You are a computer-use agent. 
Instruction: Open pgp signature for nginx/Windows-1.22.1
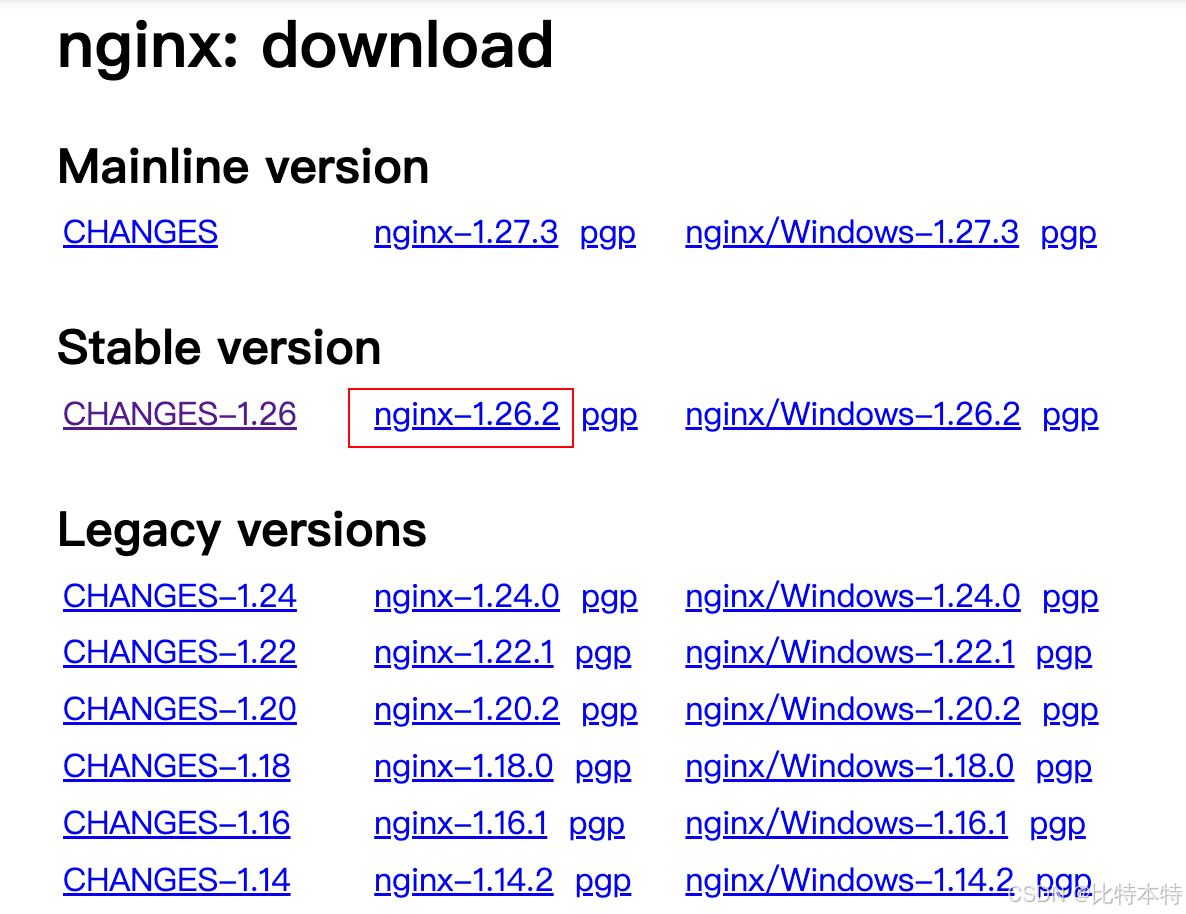click(x=1063, y=654)
